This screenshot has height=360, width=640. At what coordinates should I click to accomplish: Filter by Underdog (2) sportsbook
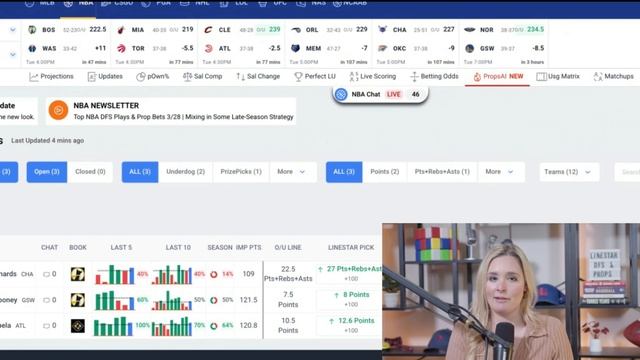pyautogui.click(x=185, y=172)
